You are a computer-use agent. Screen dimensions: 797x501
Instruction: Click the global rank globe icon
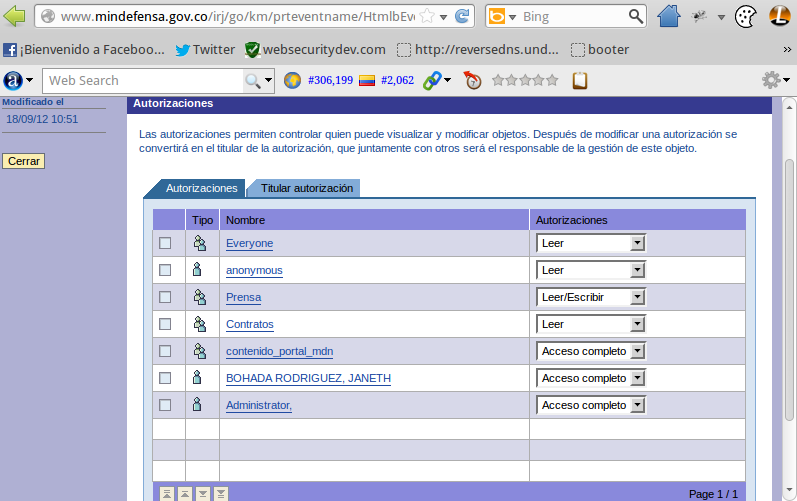click(292, 80)
